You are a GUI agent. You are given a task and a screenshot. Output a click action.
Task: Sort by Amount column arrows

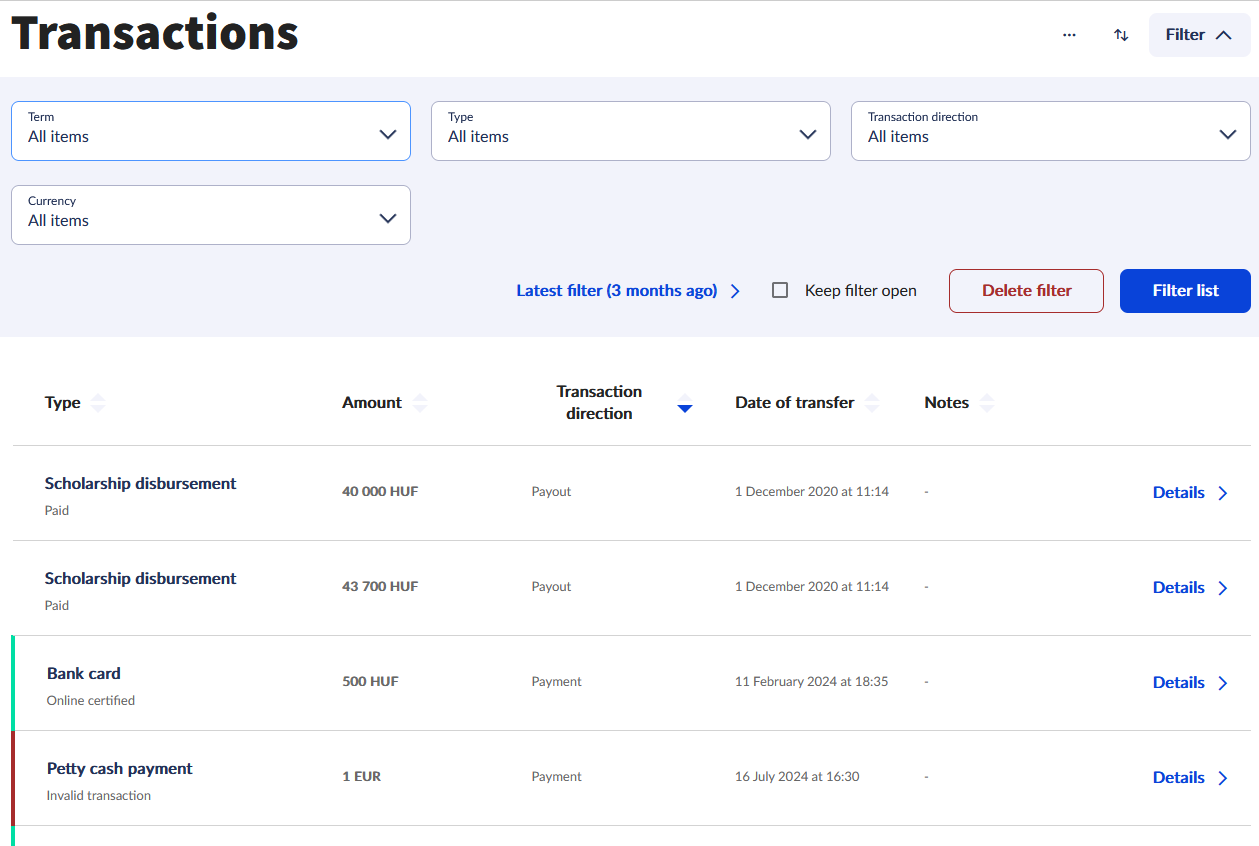pos(420,403)
